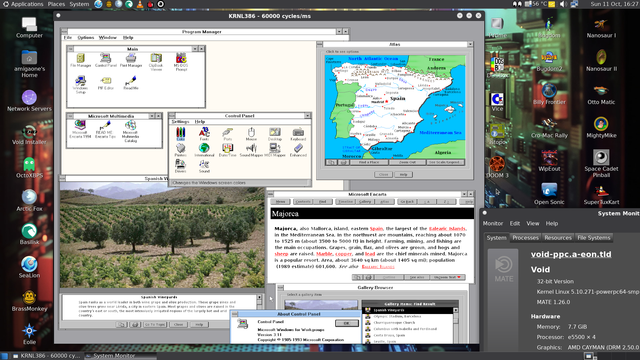Open the Void Installer desktop icon
The width and height of the screenshot is (640, 360).
(29, 136)
